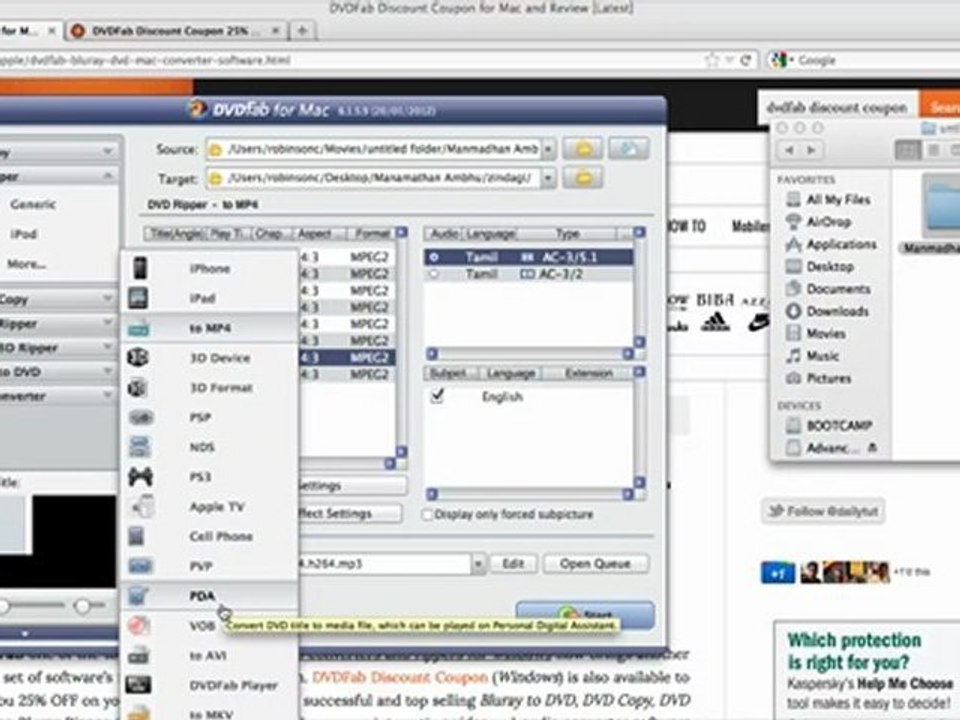Image resolution: width=960 pixels, height=720 pixels.
Task: Click the DVDFab Player icon
Action: tap(138, 684)
